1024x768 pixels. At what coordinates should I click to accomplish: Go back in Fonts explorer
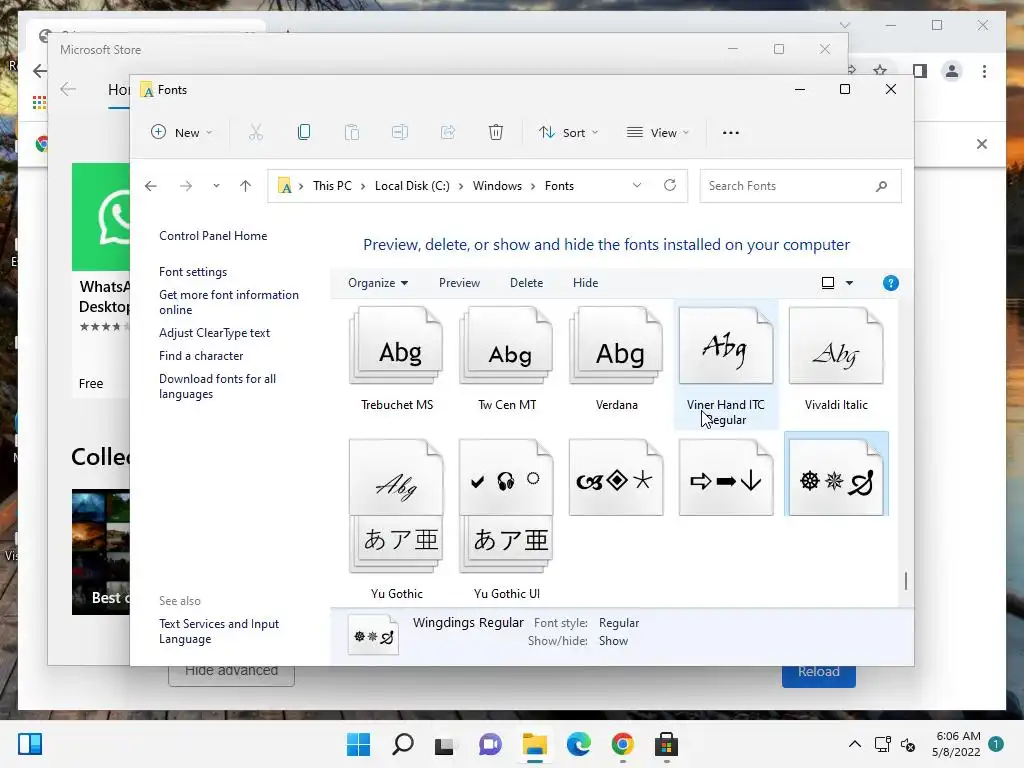(151, 186)
